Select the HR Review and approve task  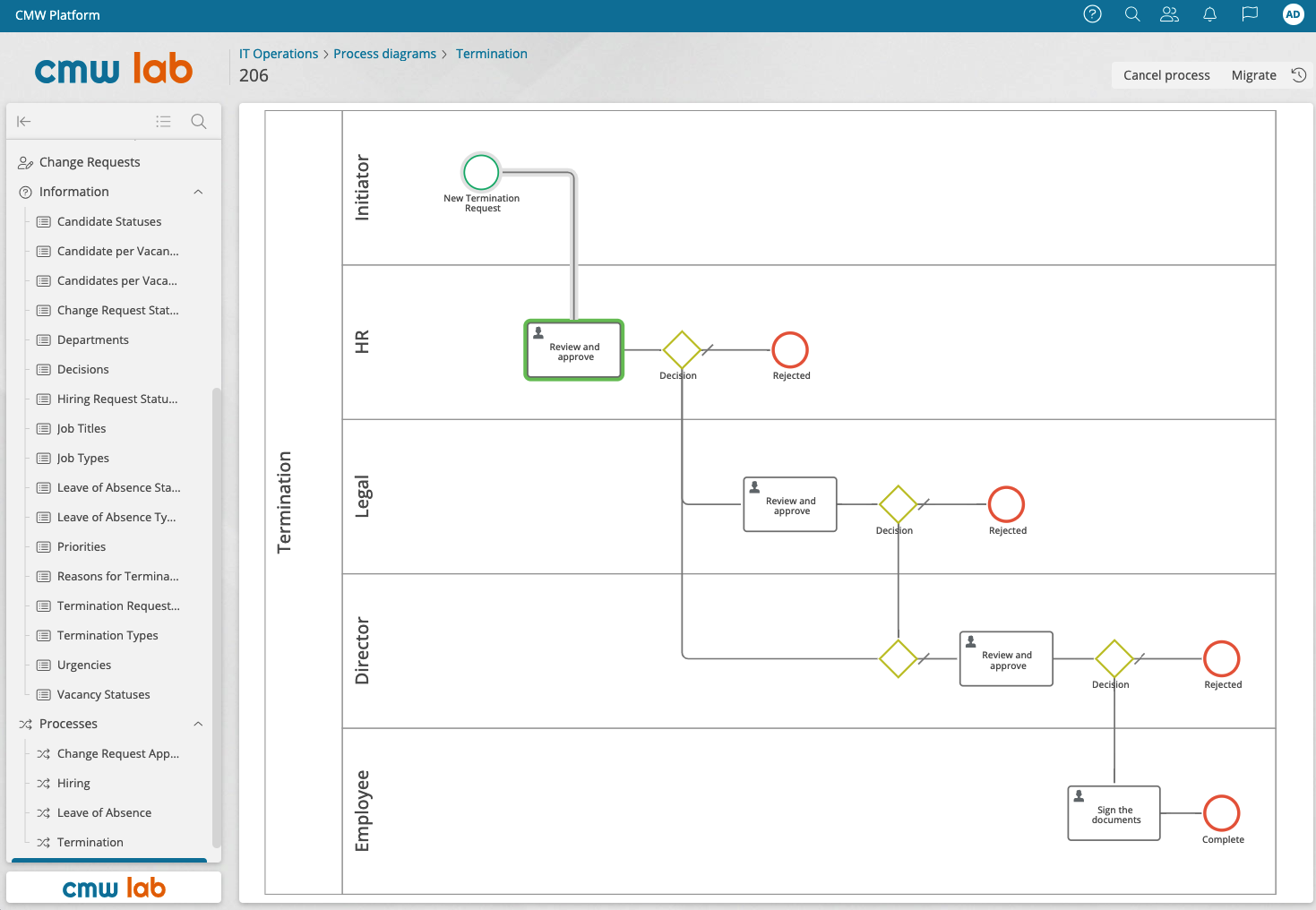point(574,350)
